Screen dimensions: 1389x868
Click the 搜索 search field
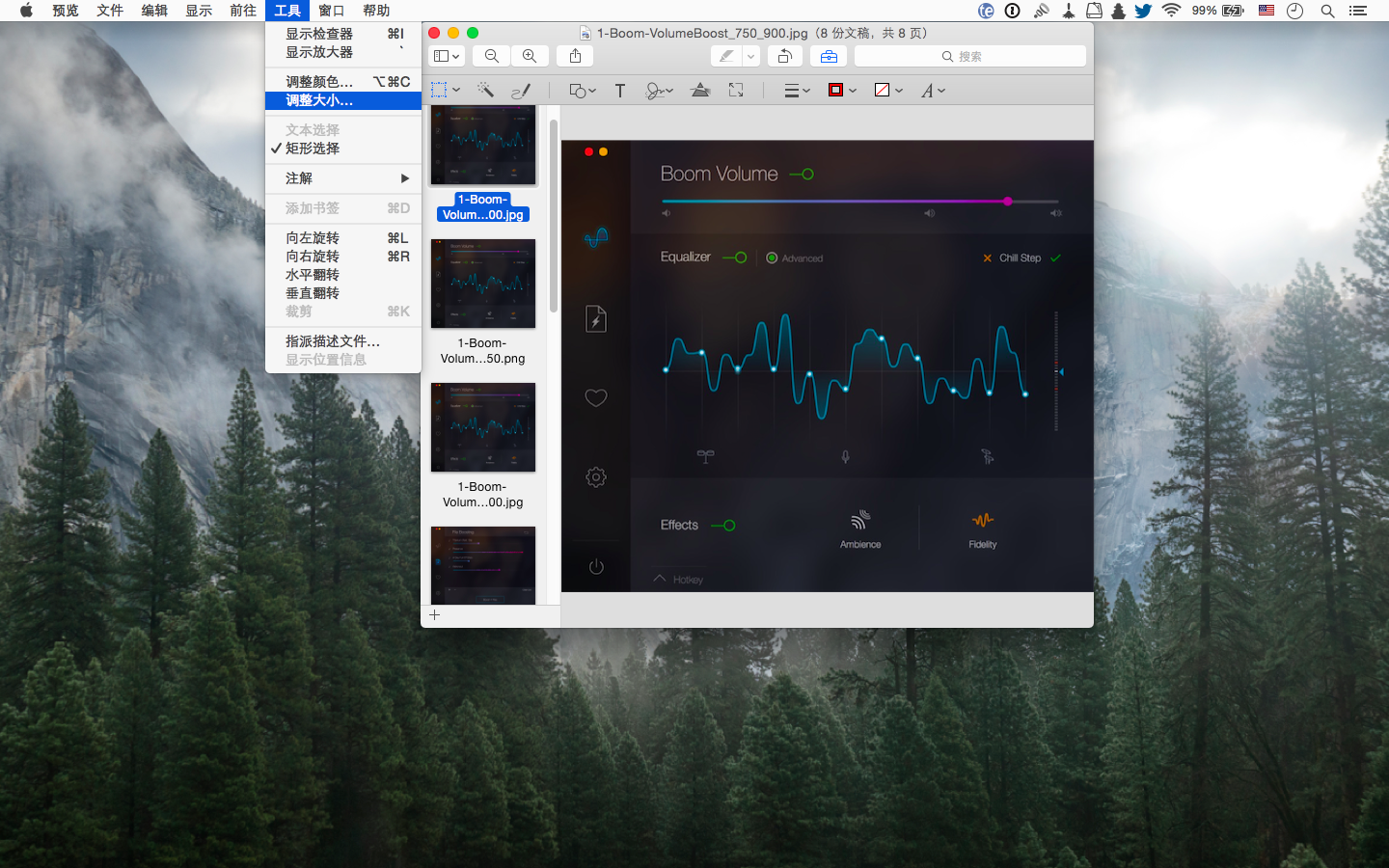(x=970, y=56)
